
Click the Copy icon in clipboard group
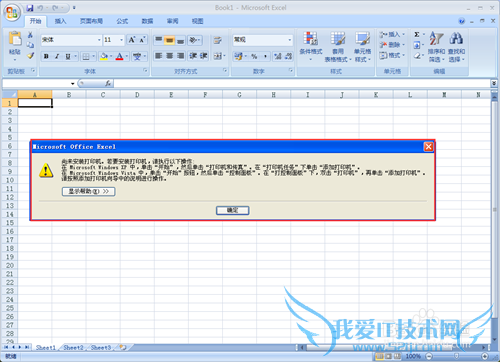30,45
